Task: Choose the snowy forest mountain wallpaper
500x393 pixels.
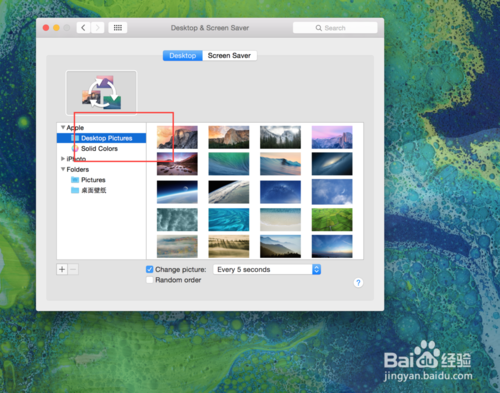Action: tap(280, 137)
